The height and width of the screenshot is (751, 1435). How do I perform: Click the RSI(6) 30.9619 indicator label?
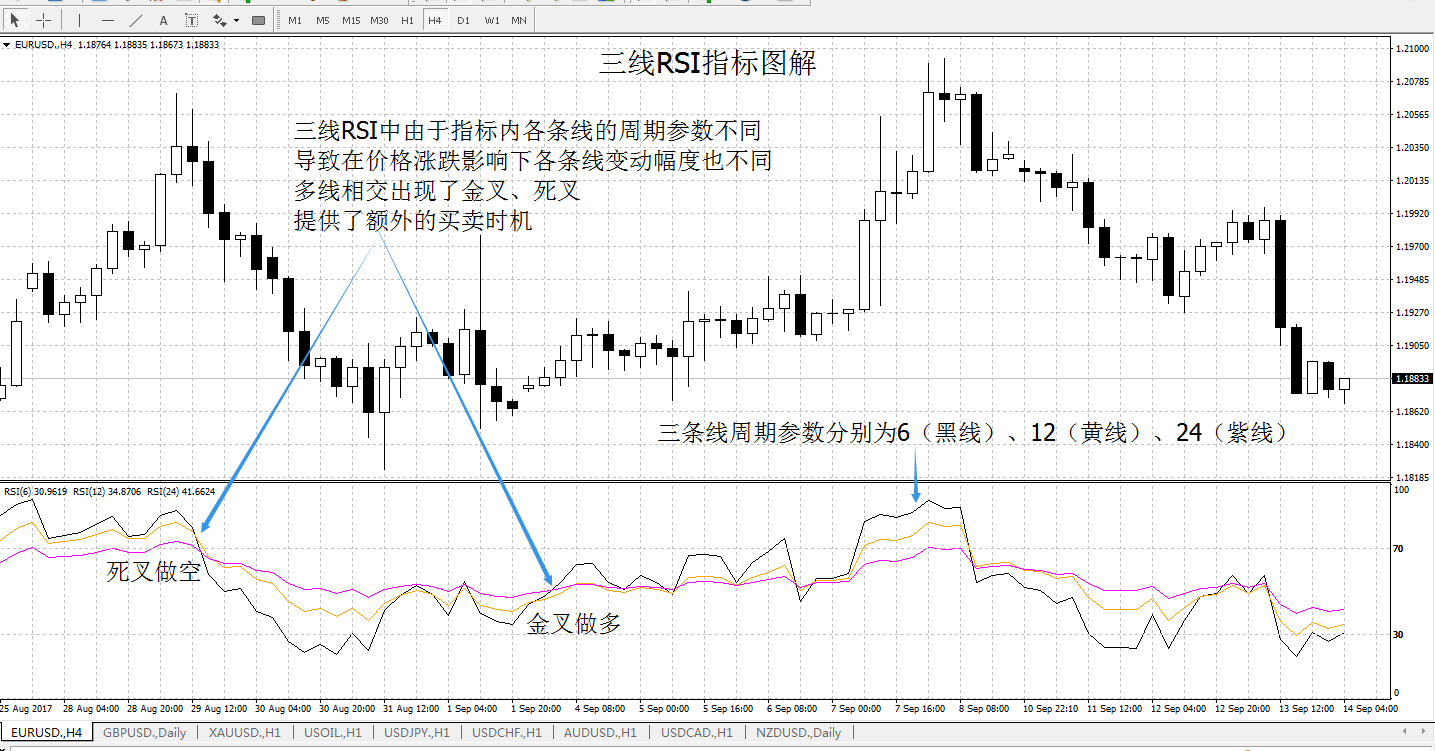pyautogui.click(x=35, y=492)
